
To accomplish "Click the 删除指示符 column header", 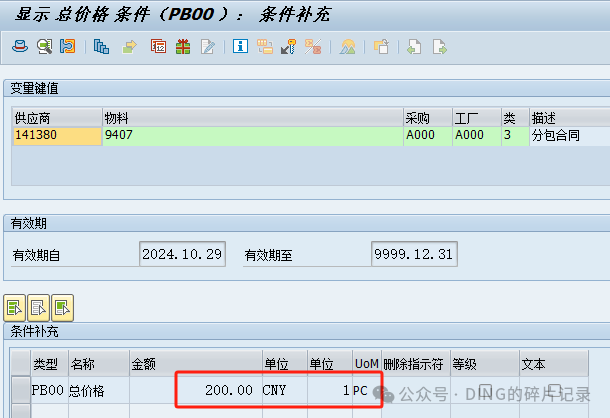I will click(416, 364).
